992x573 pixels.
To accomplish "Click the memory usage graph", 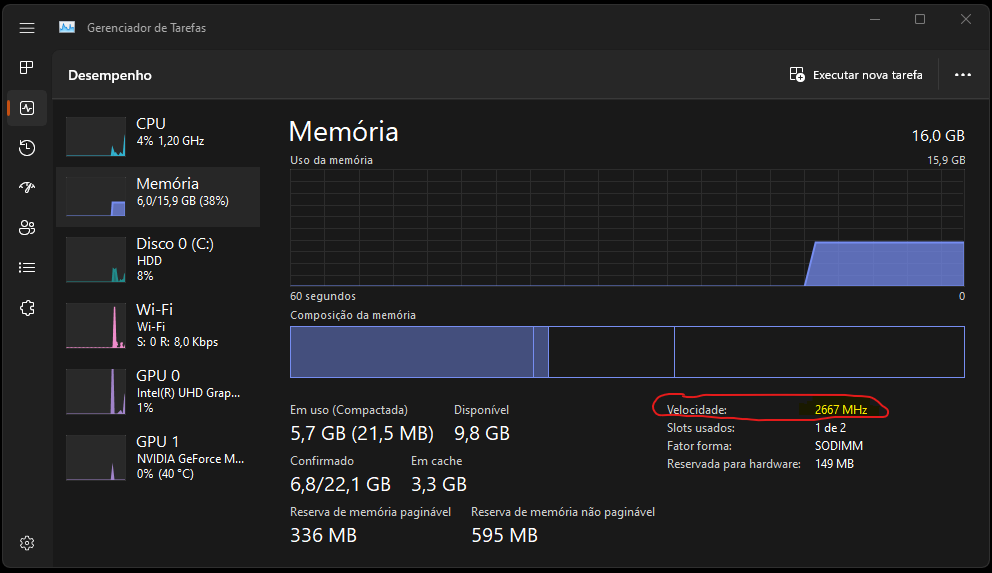I will (627, 228).
